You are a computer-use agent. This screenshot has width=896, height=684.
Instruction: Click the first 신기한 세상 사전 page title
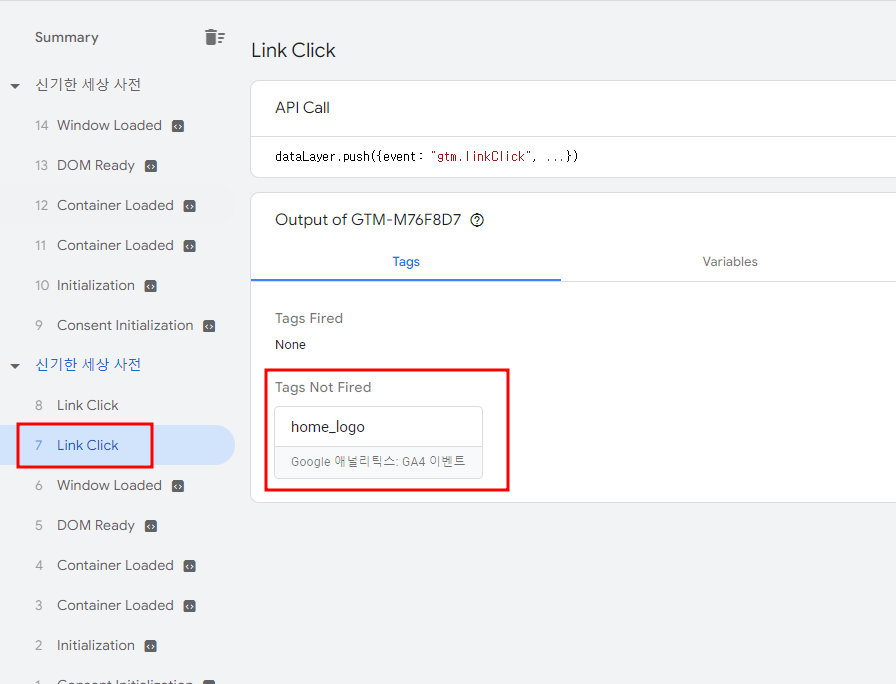click(x=88, y=85)
